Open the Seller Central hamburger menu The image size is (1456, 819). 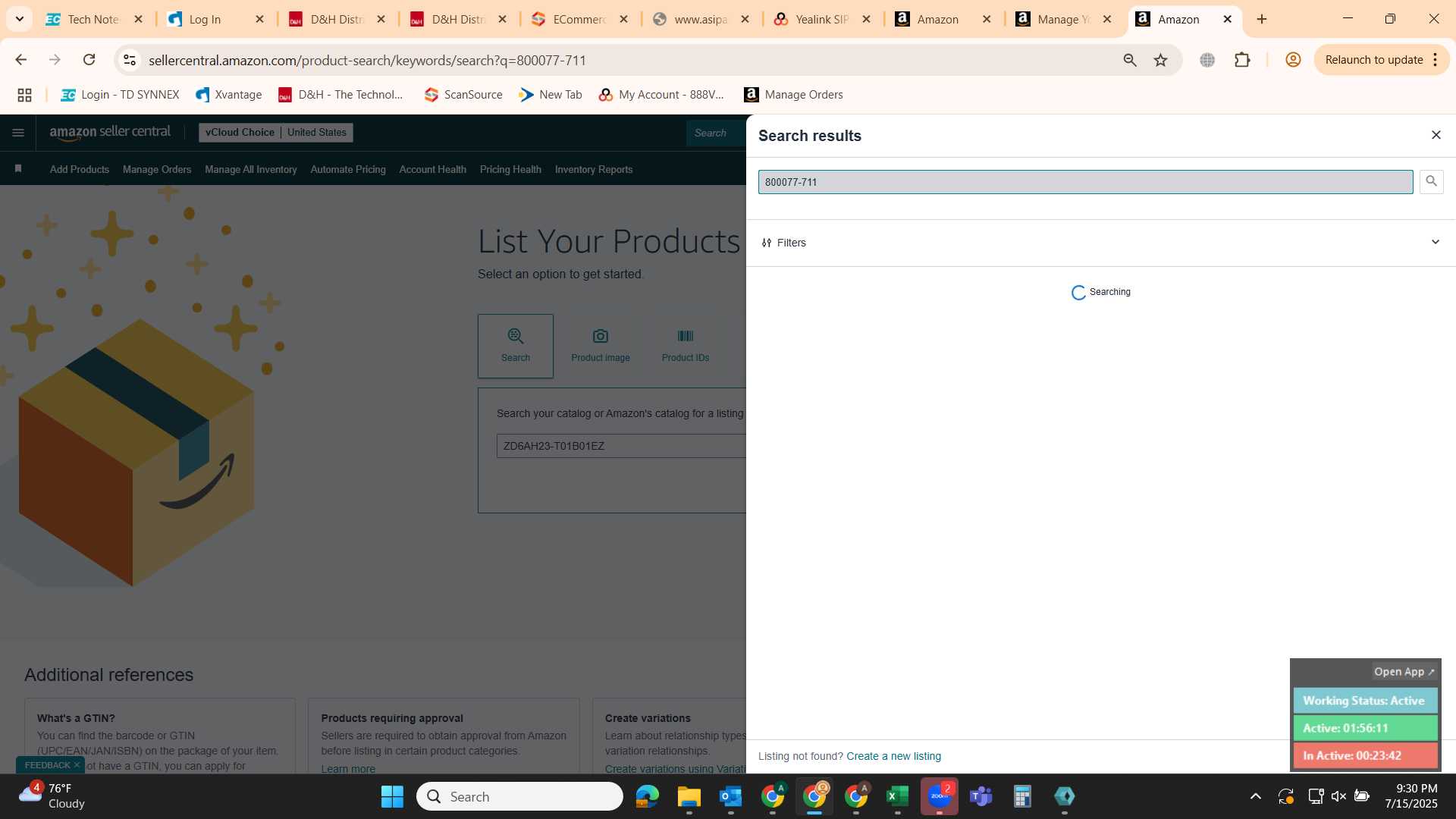[x=18, y=133]
